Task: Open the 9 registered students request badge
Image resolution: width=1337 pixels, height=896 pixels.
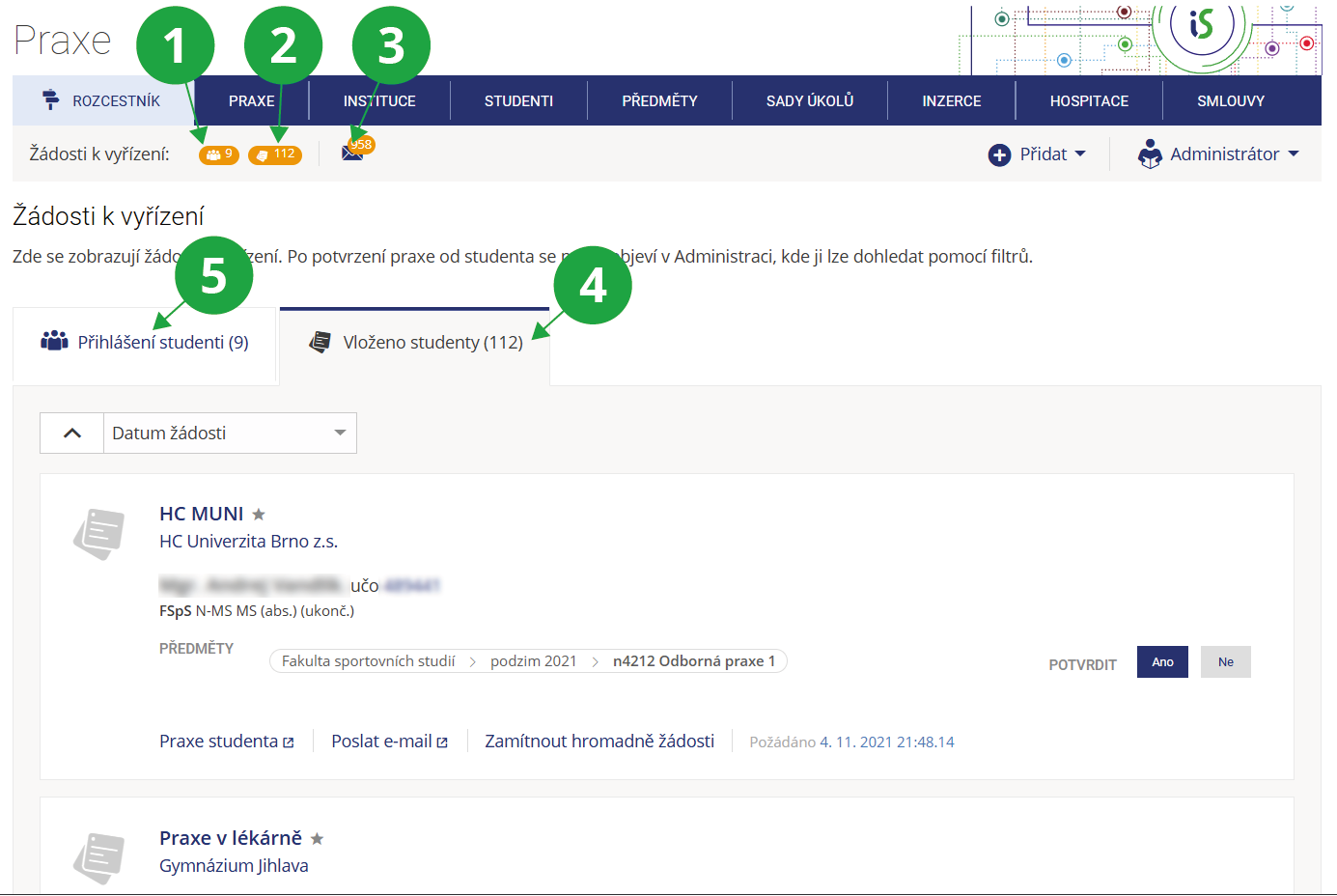Action: [219, 154]
